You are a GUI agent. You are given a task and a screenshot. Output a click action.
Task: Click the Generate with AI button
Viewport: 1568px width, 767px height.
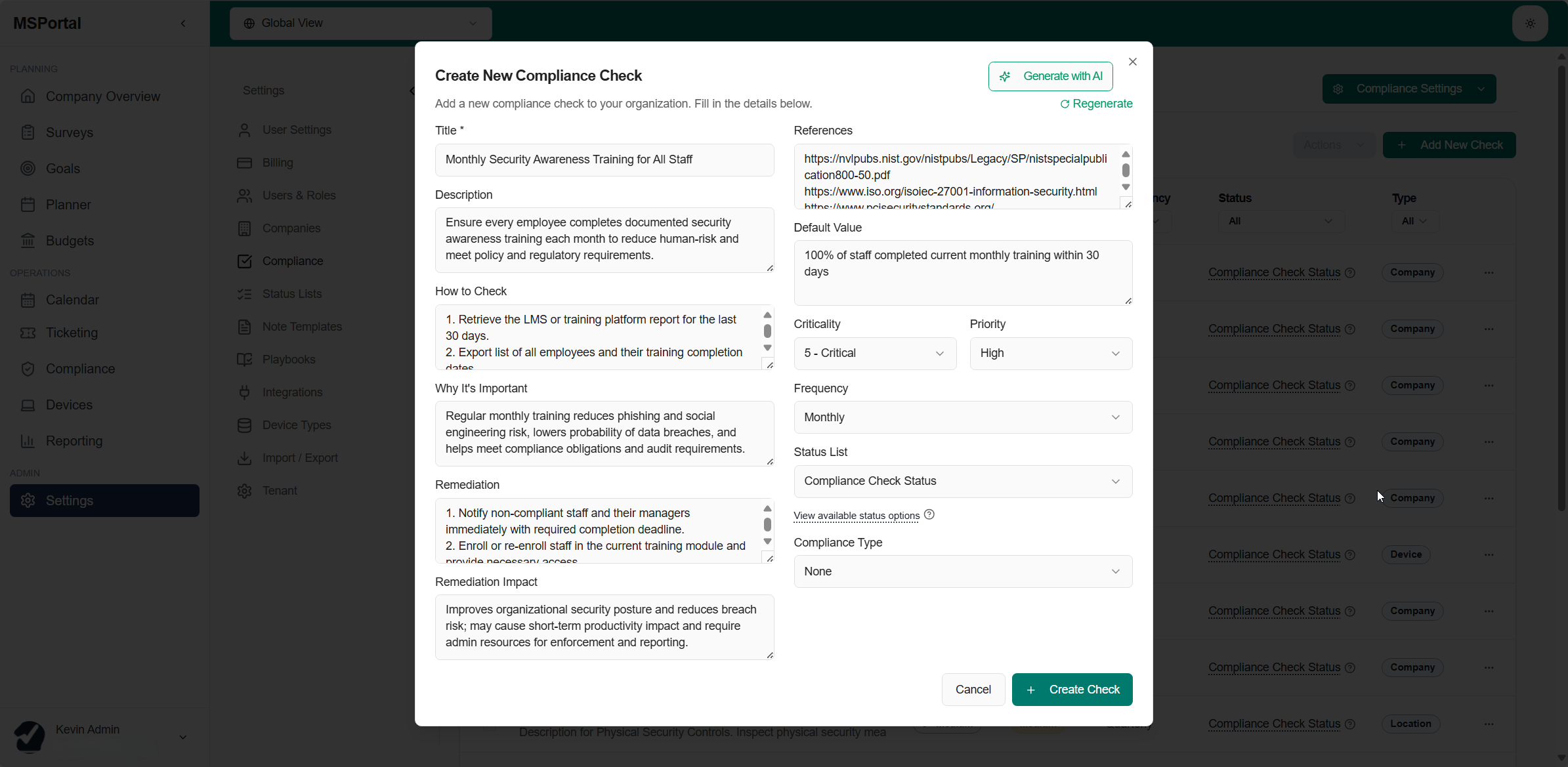[x=1050, y=76]
